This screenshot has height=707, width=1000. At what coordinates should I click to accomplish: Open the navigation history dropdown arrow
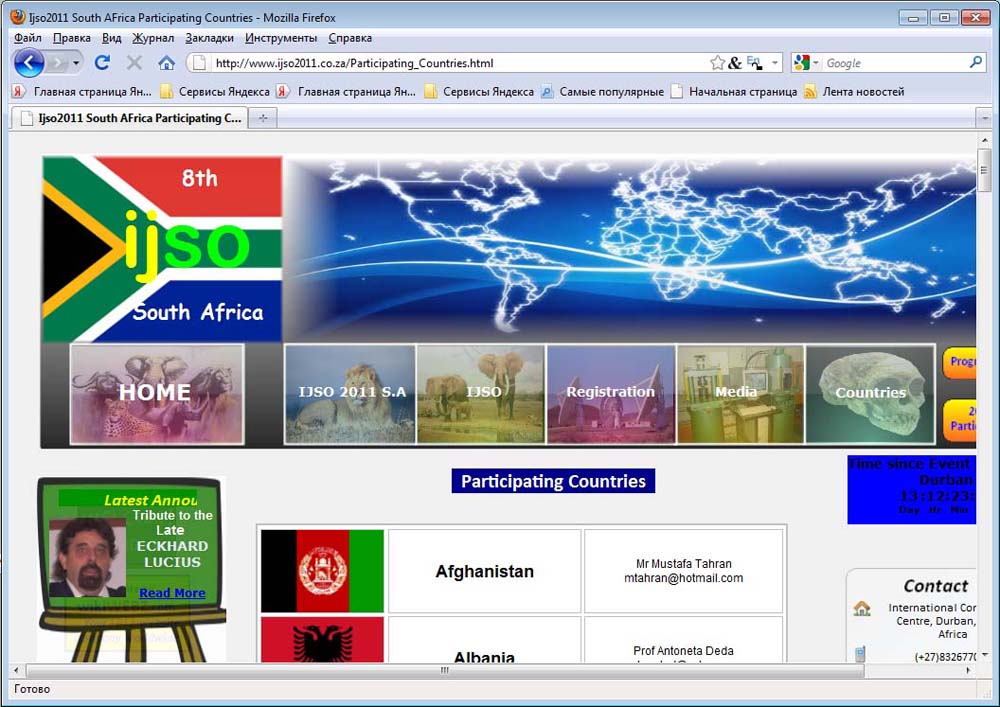(77, 63)
